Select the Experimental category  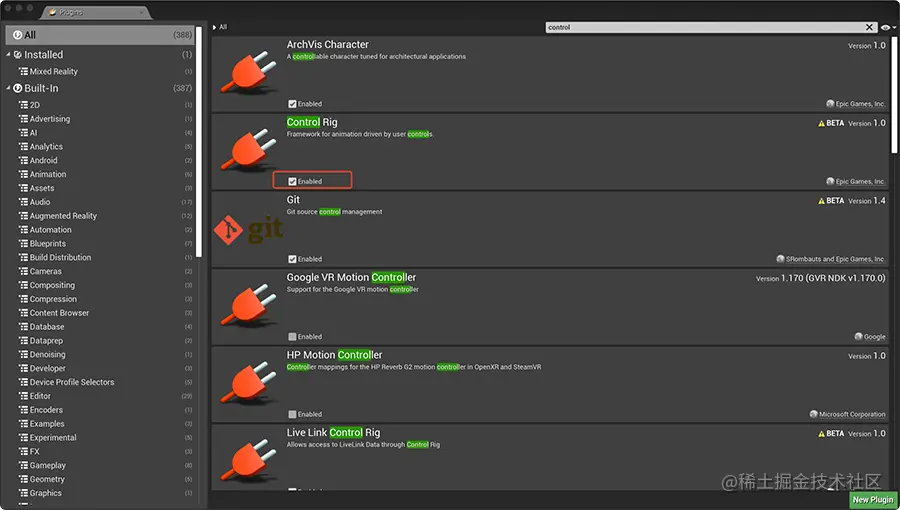(53, 438)
